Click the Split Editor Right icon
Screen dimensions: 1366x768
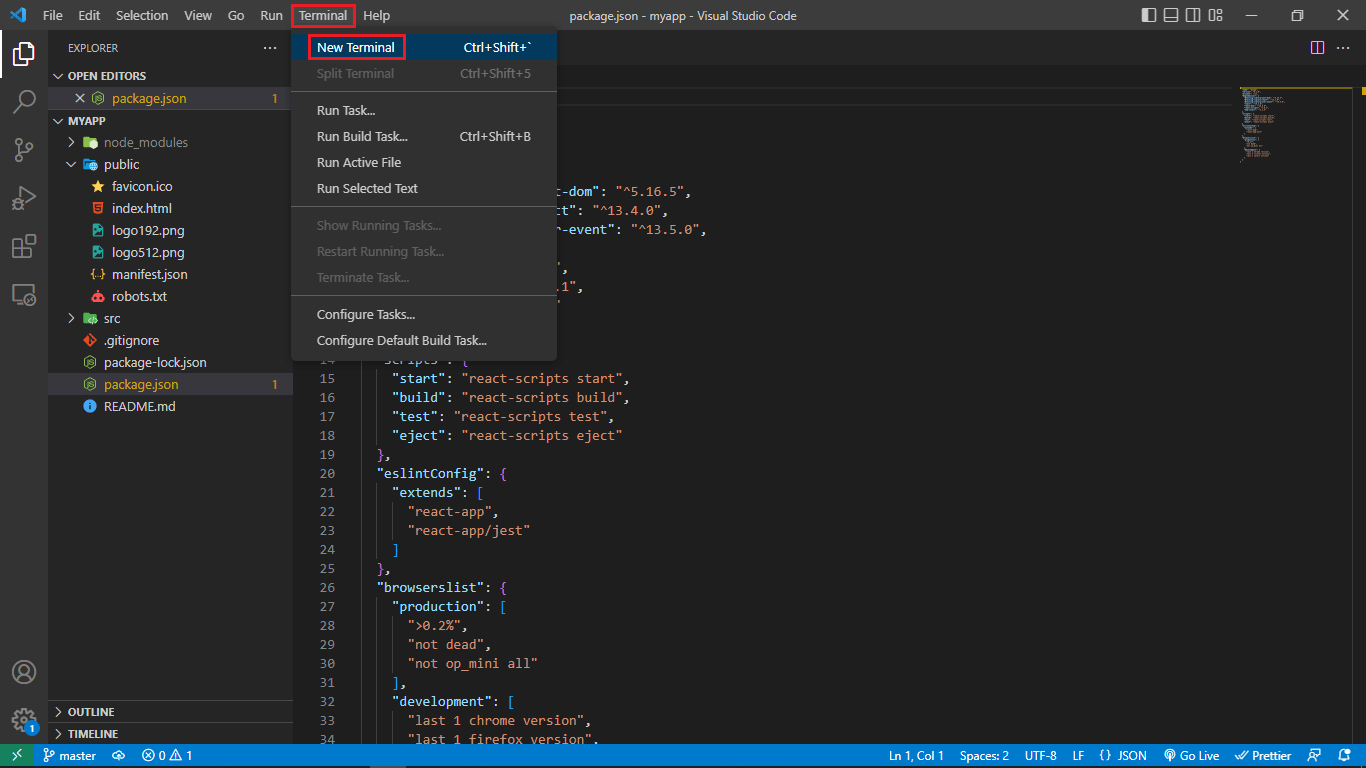click(x=1317, y=47)
